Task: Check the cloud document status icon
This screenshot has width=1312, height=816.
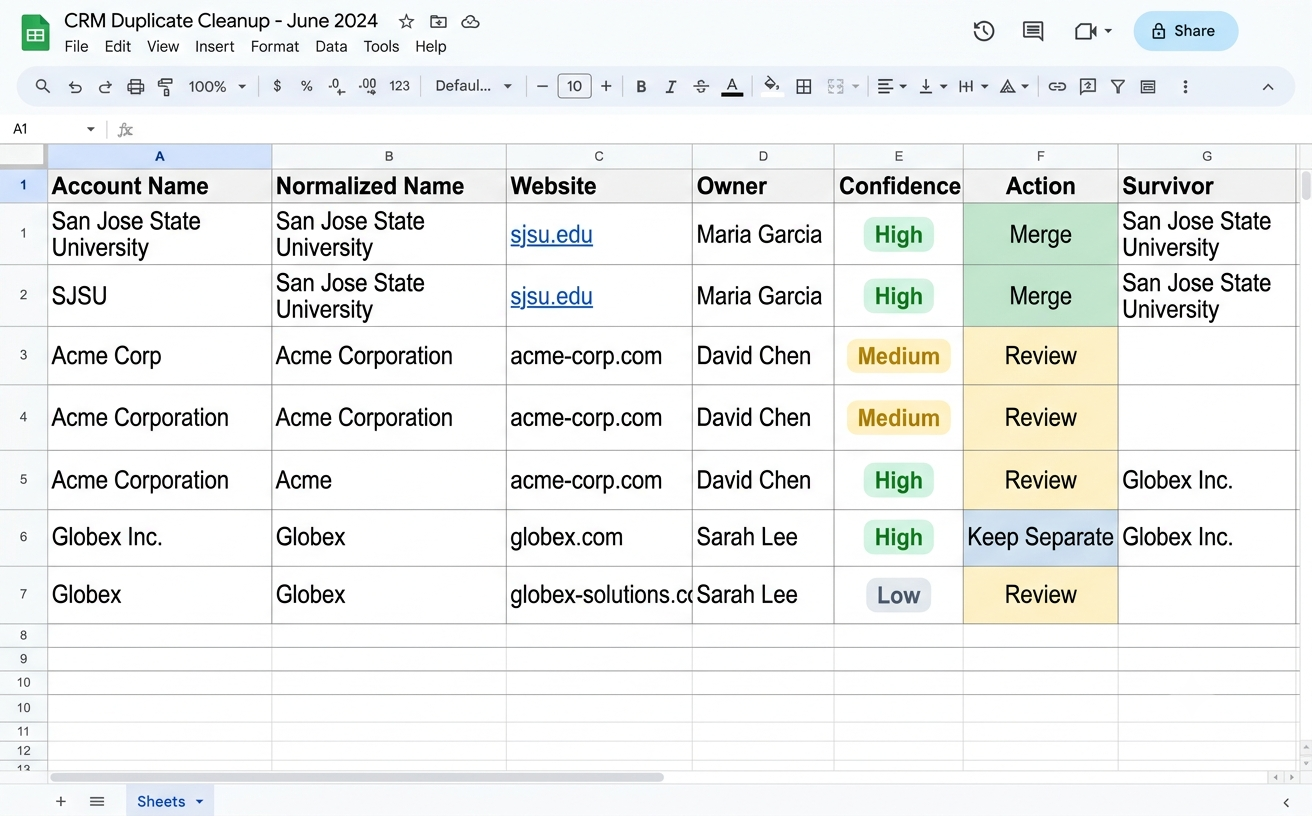Action: [470, 21]
